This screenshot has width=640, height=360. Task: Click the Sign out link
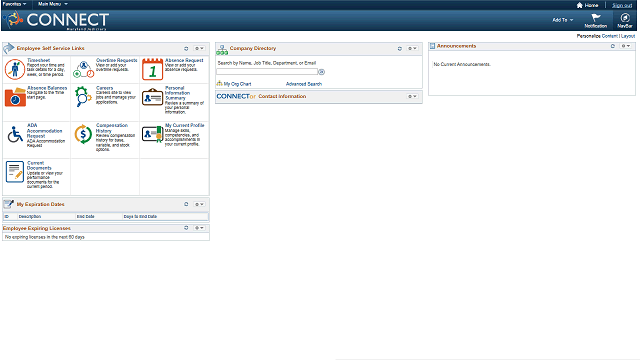pos(622,5)
